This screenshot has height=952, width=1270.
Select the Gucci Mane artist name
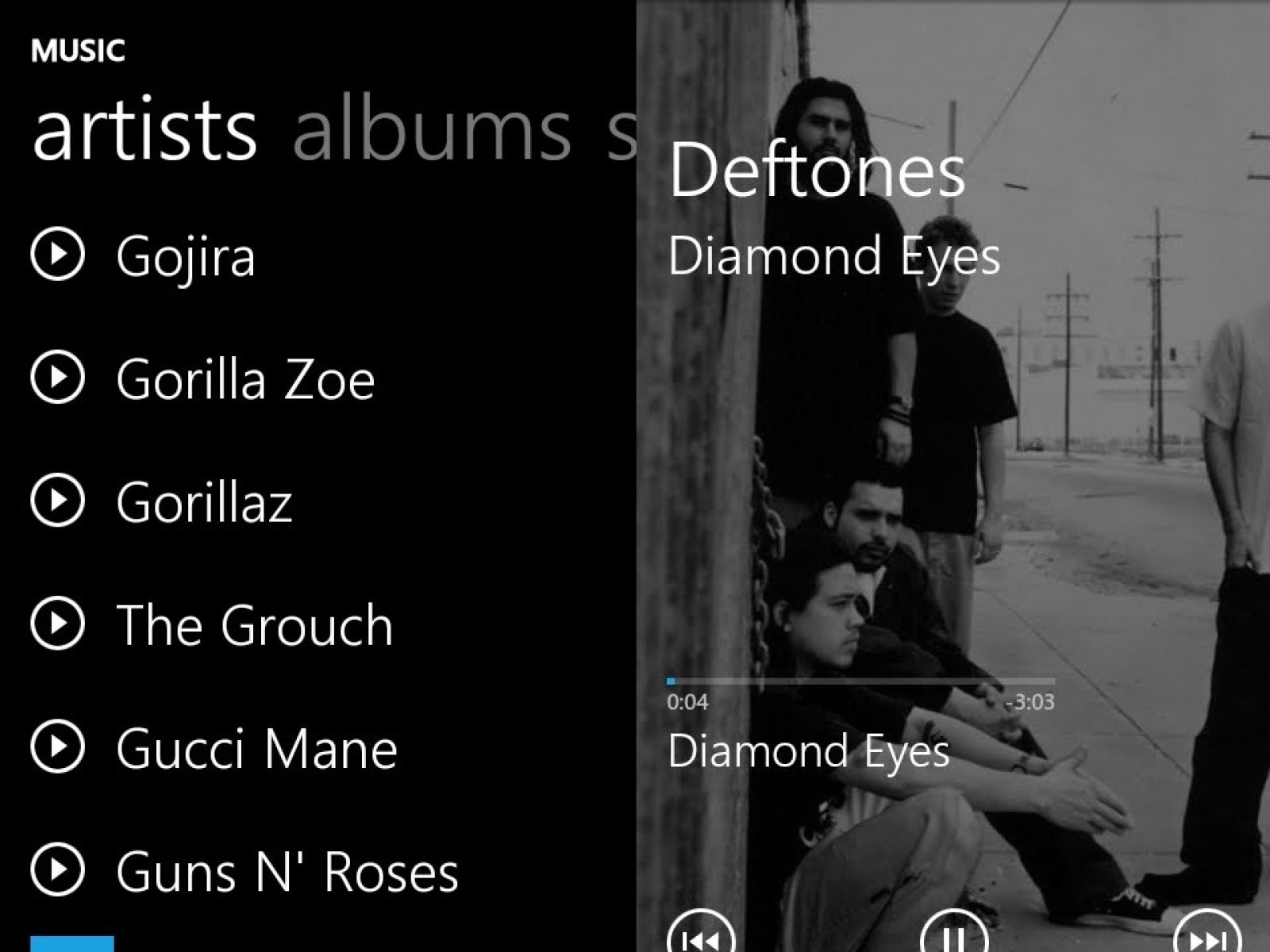coord(256,749)
